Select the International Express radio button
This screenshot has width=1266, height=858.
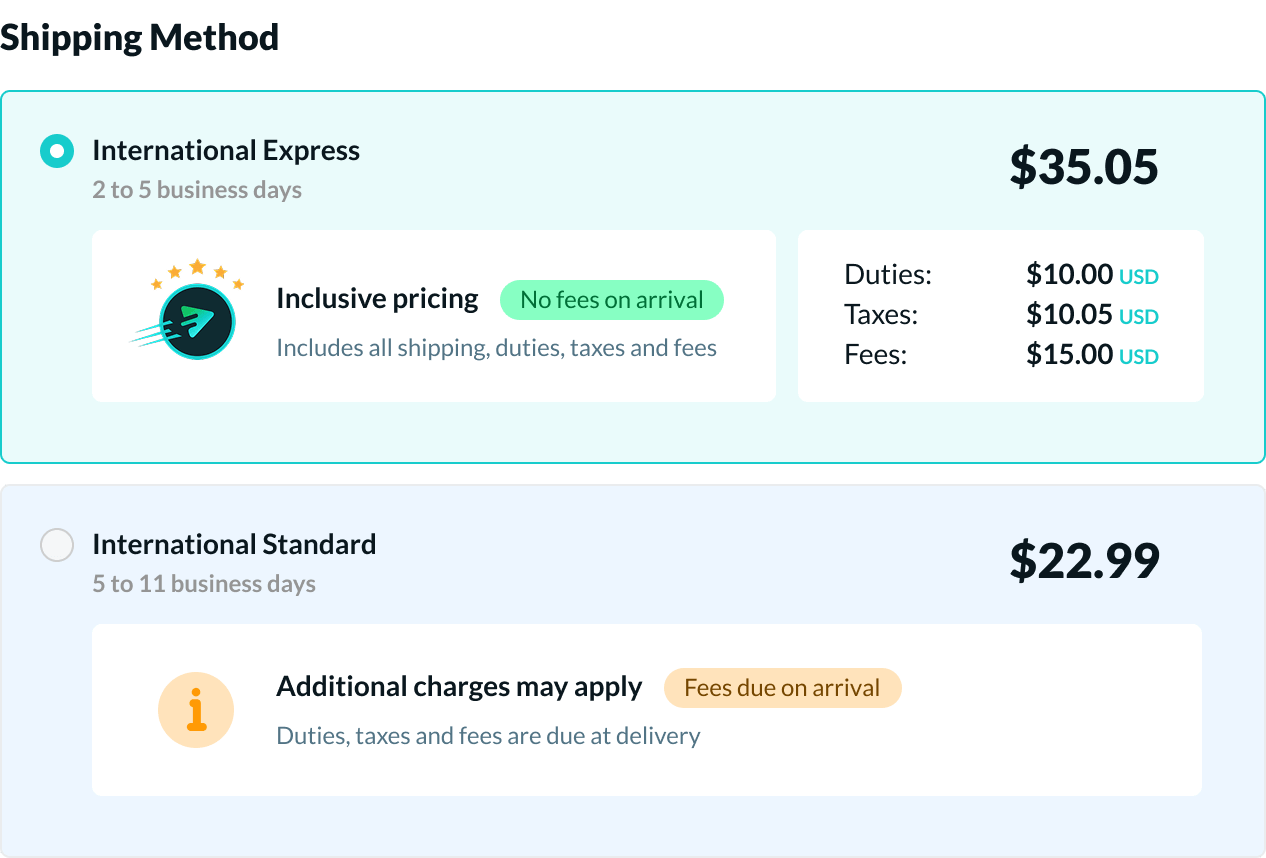(57, 151)
